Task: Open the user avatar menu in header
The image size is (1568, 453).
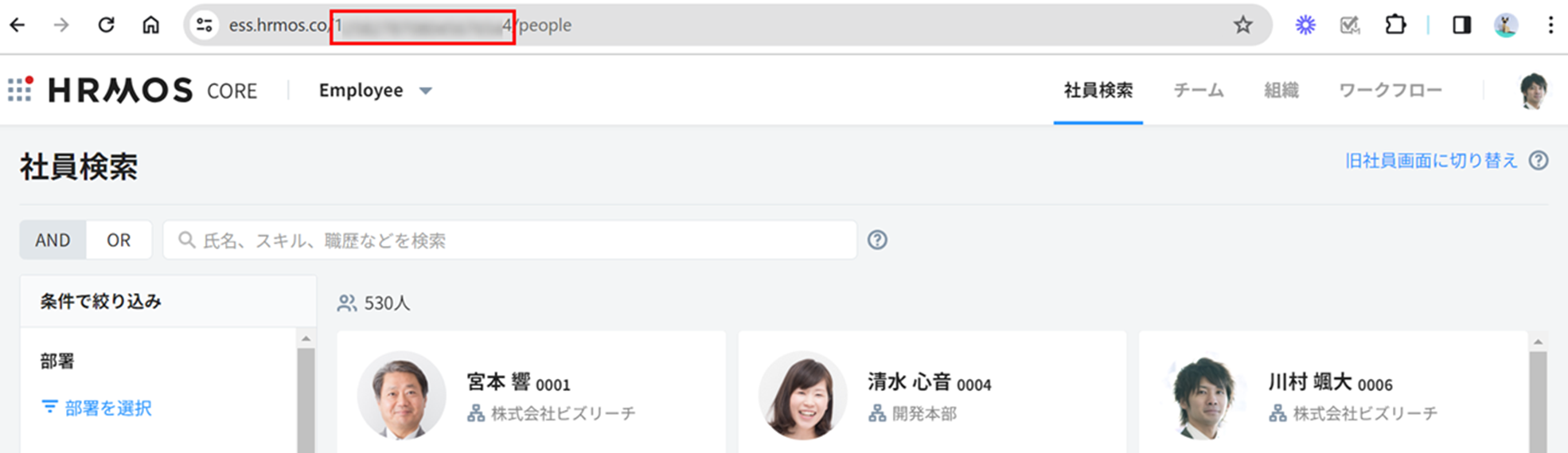Action: tap(1532, 91)
